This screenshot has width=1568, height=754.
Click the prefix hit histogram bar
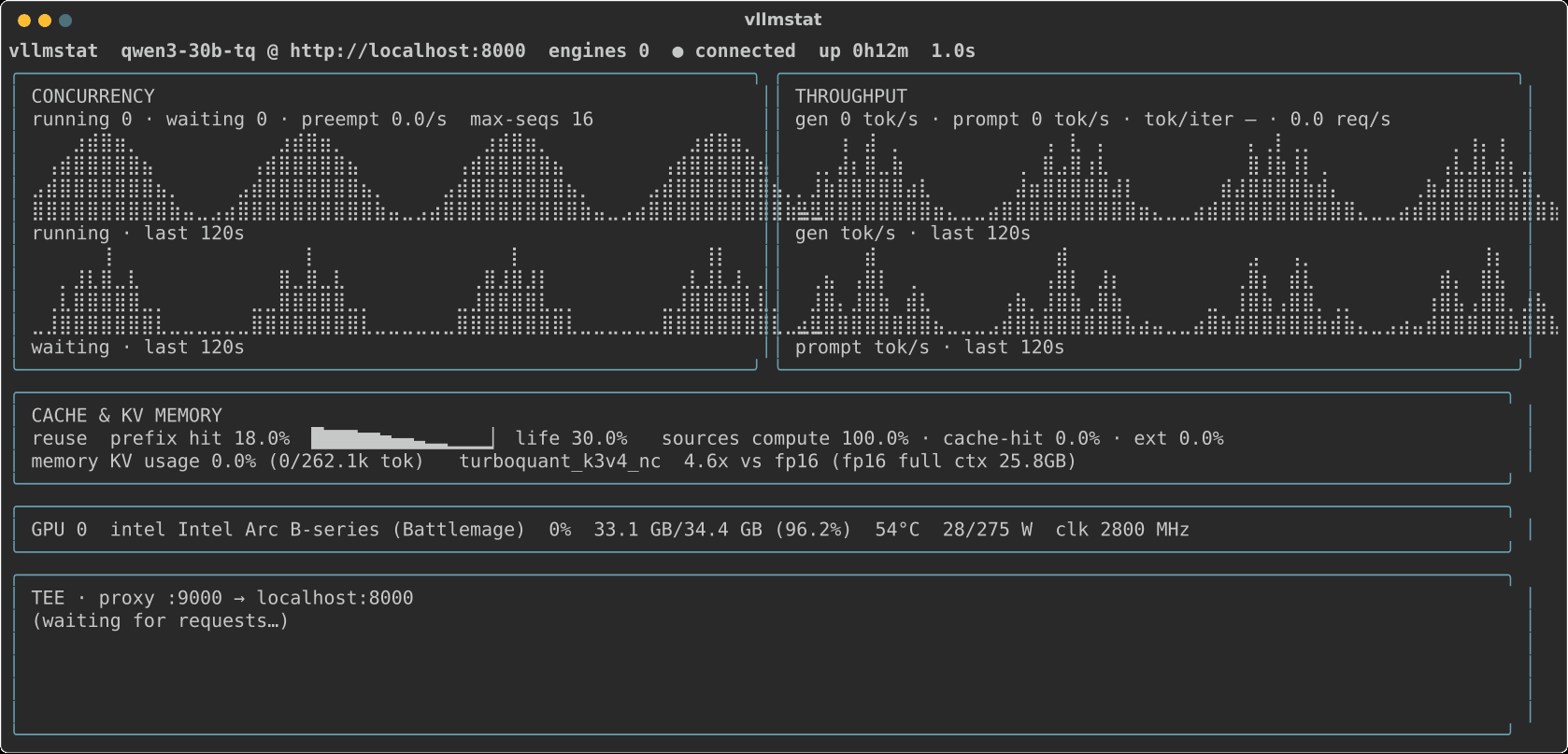pyautogui.click(x=402, y=437)
